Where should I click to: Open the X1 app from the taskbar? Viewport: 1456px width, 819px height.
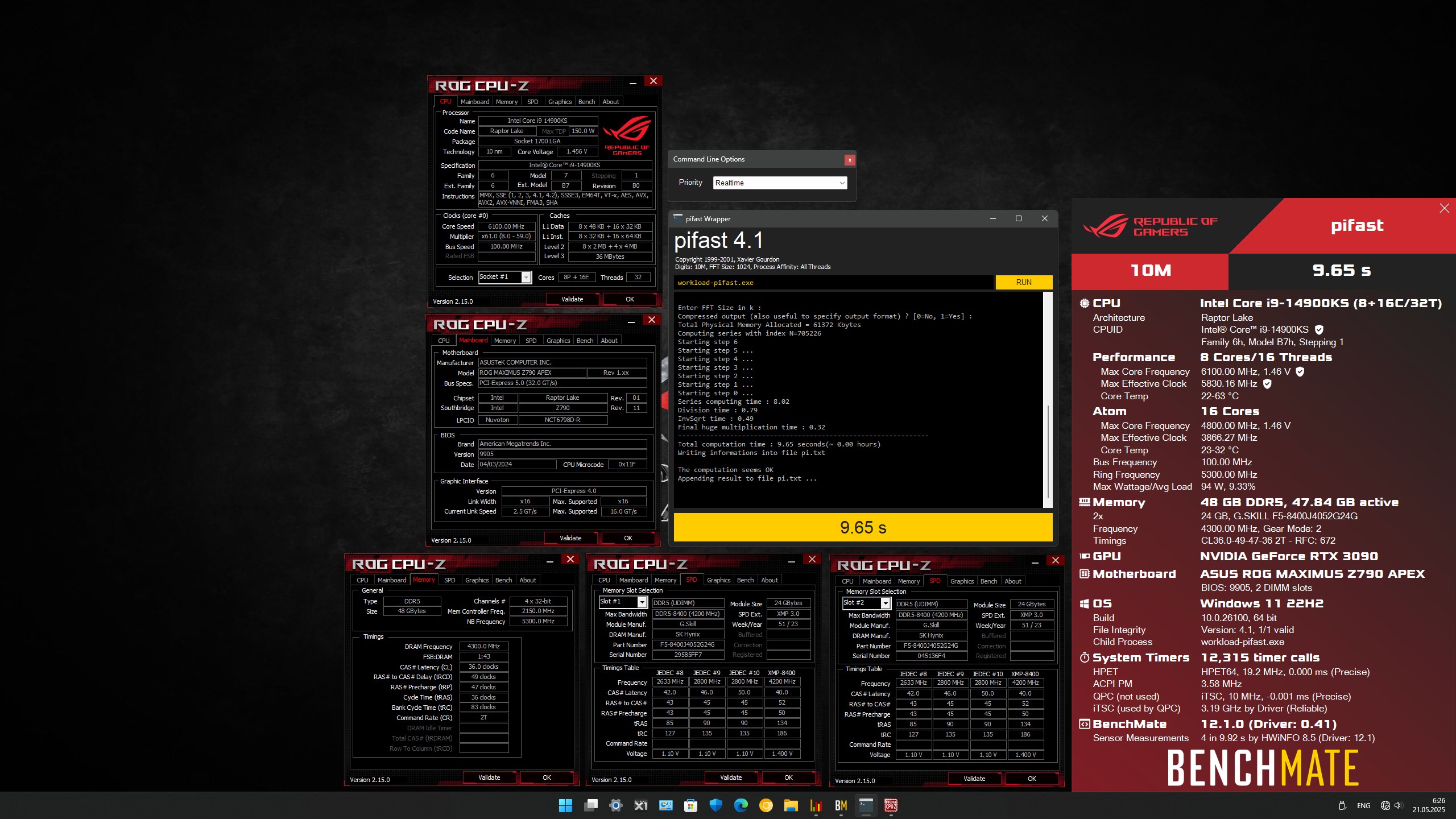pos(641,805)
